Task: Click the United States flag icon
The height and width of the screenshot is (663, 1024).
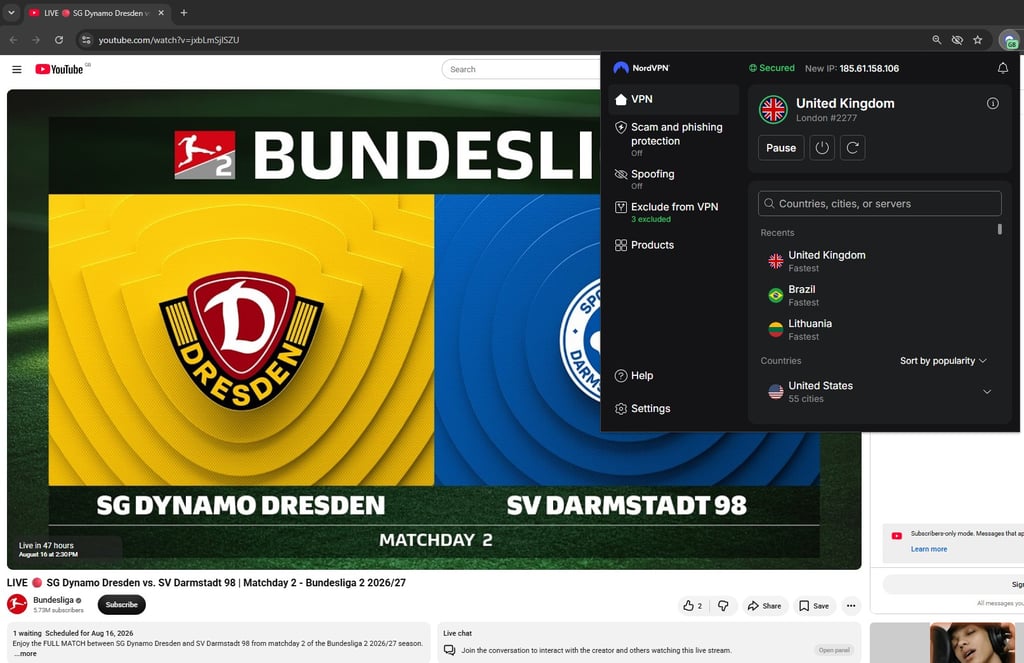Action: (x=775, y=392)
